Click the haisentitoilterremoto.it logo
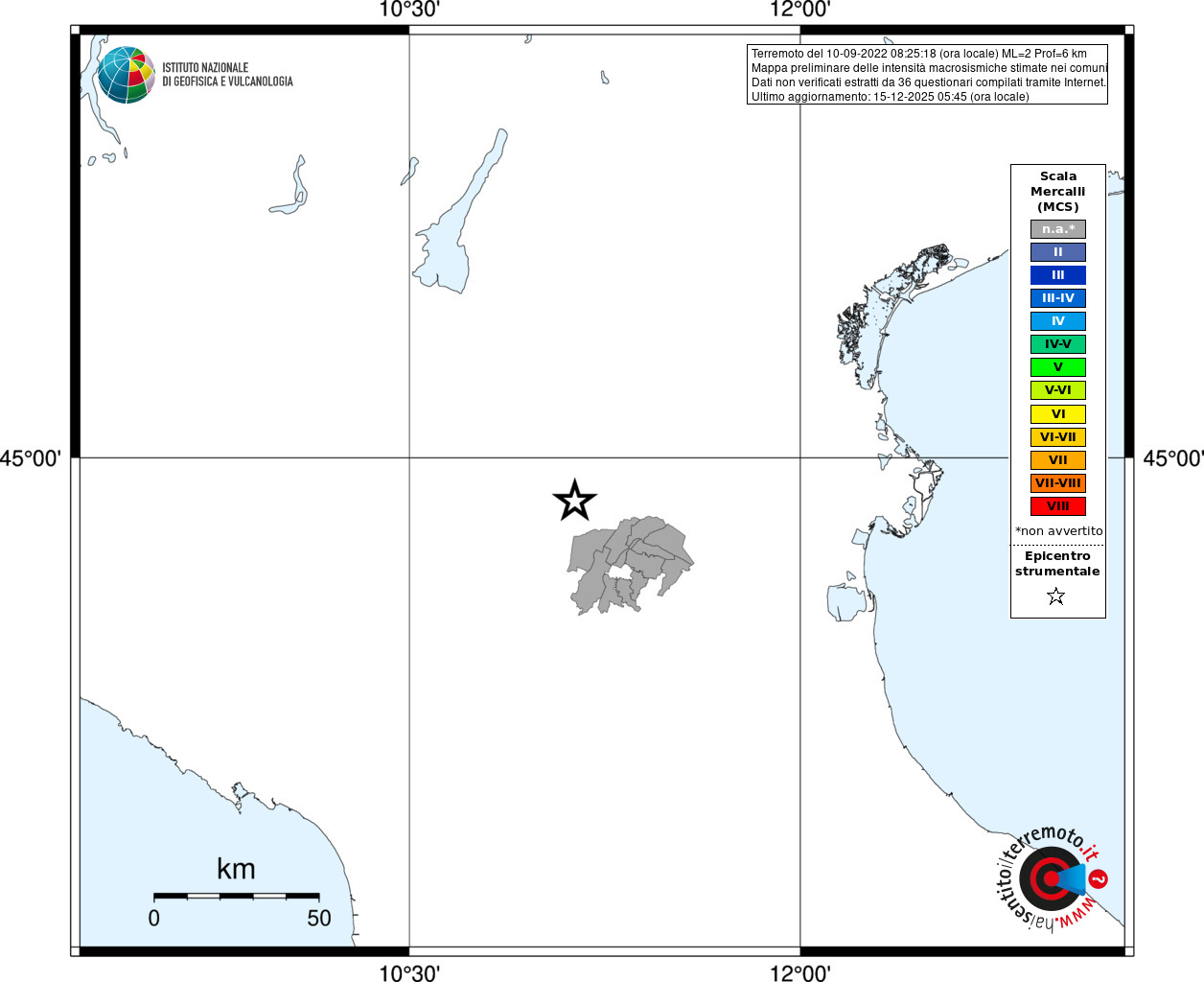1204x982 pixels. 1052,877
